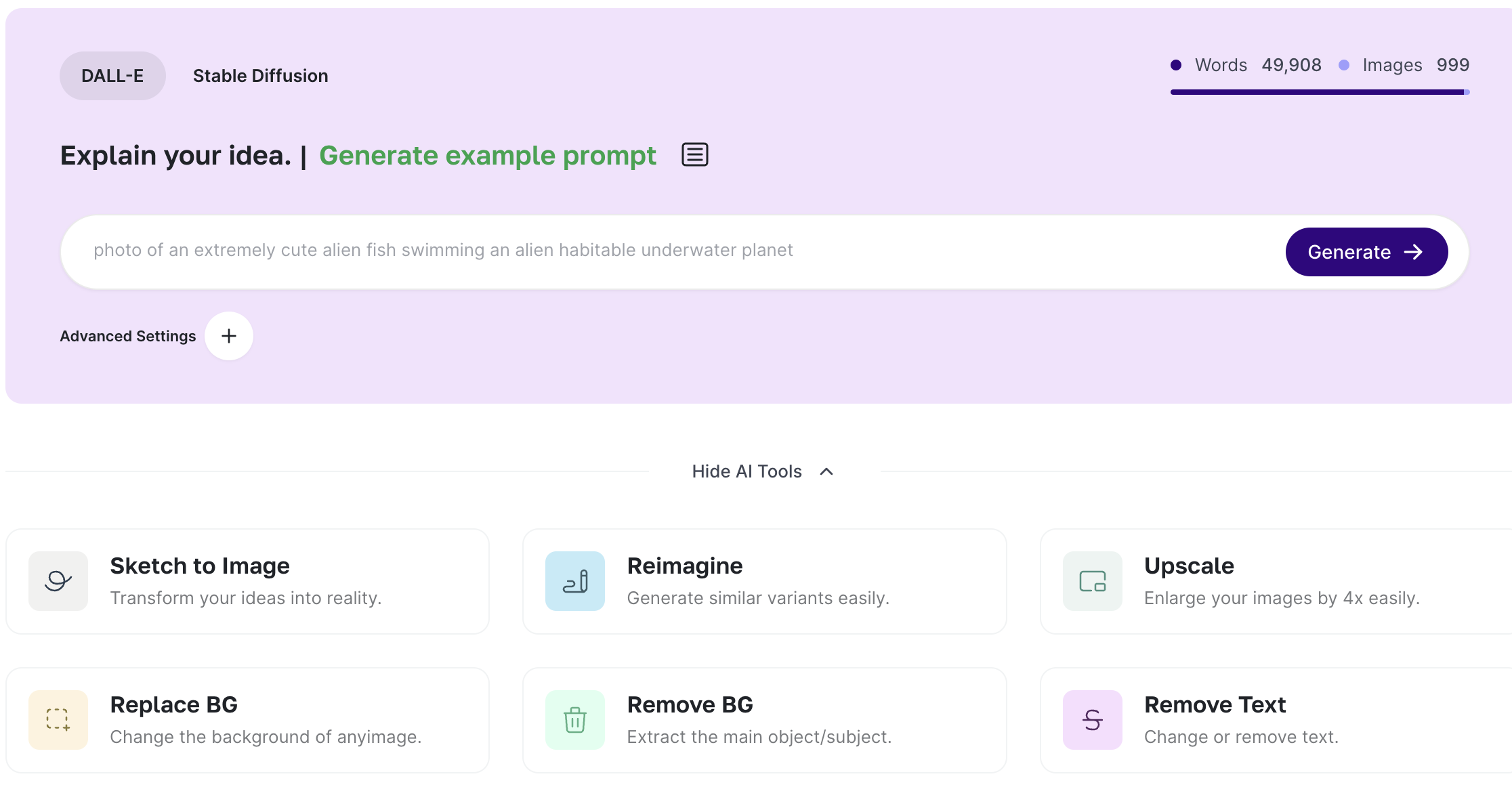
Task: Click the Images 999 usage counter
Action: click(x=1414, y=65)
